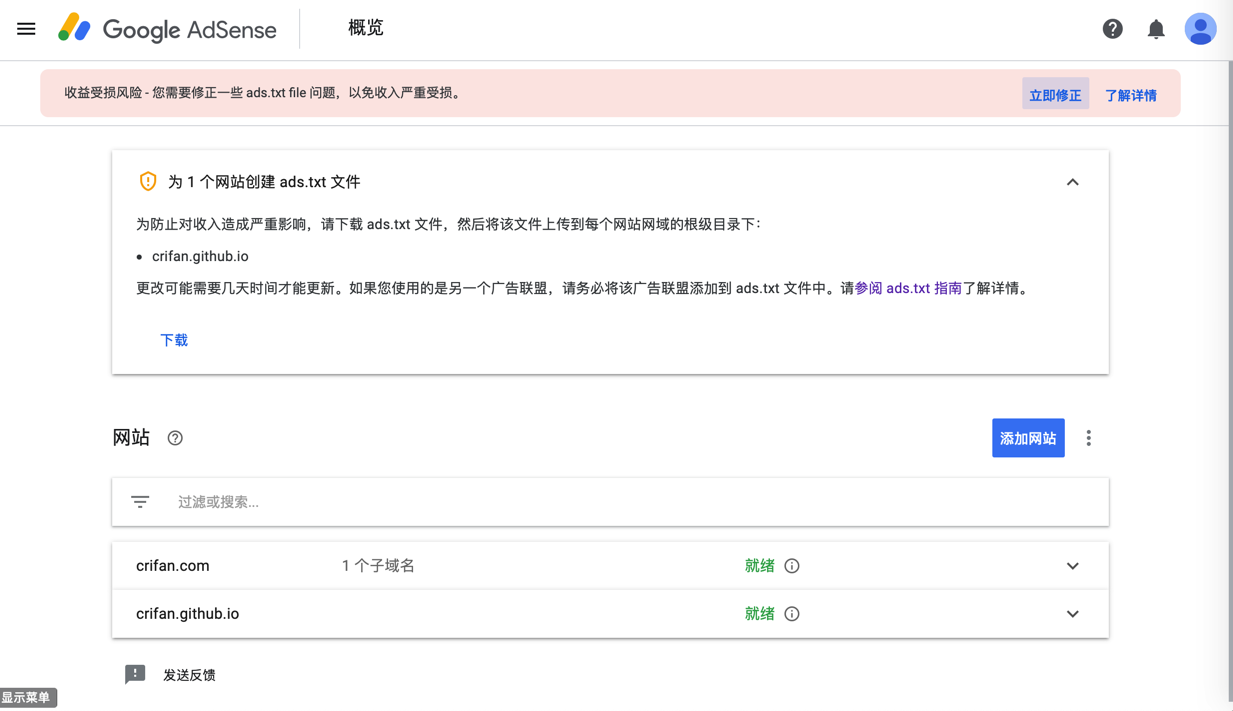Click the 为 1 个网站创建 ads.txt 文件 heading
The image size is (1233, 711).
coord(264,182)
